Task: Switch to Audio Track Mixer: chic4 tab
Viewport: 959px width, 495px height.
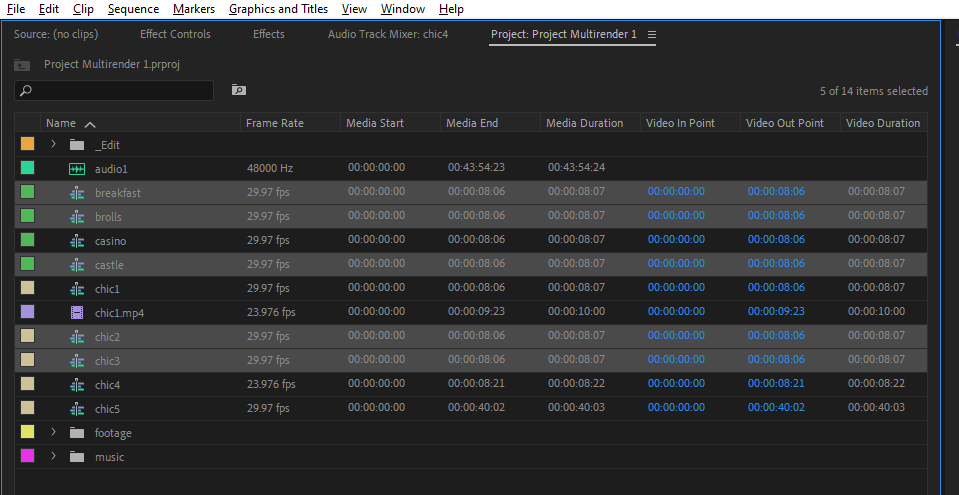Action: pos(388,34)
